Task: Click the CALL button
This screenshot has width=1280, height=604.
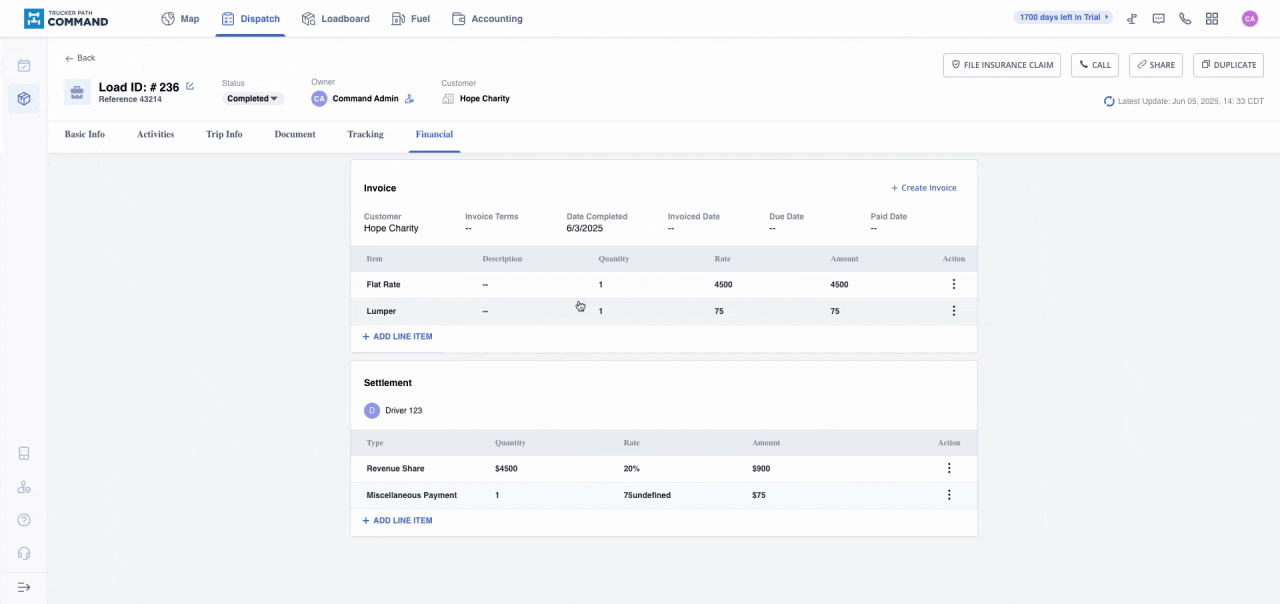Action: click(x=1095, y=65)
